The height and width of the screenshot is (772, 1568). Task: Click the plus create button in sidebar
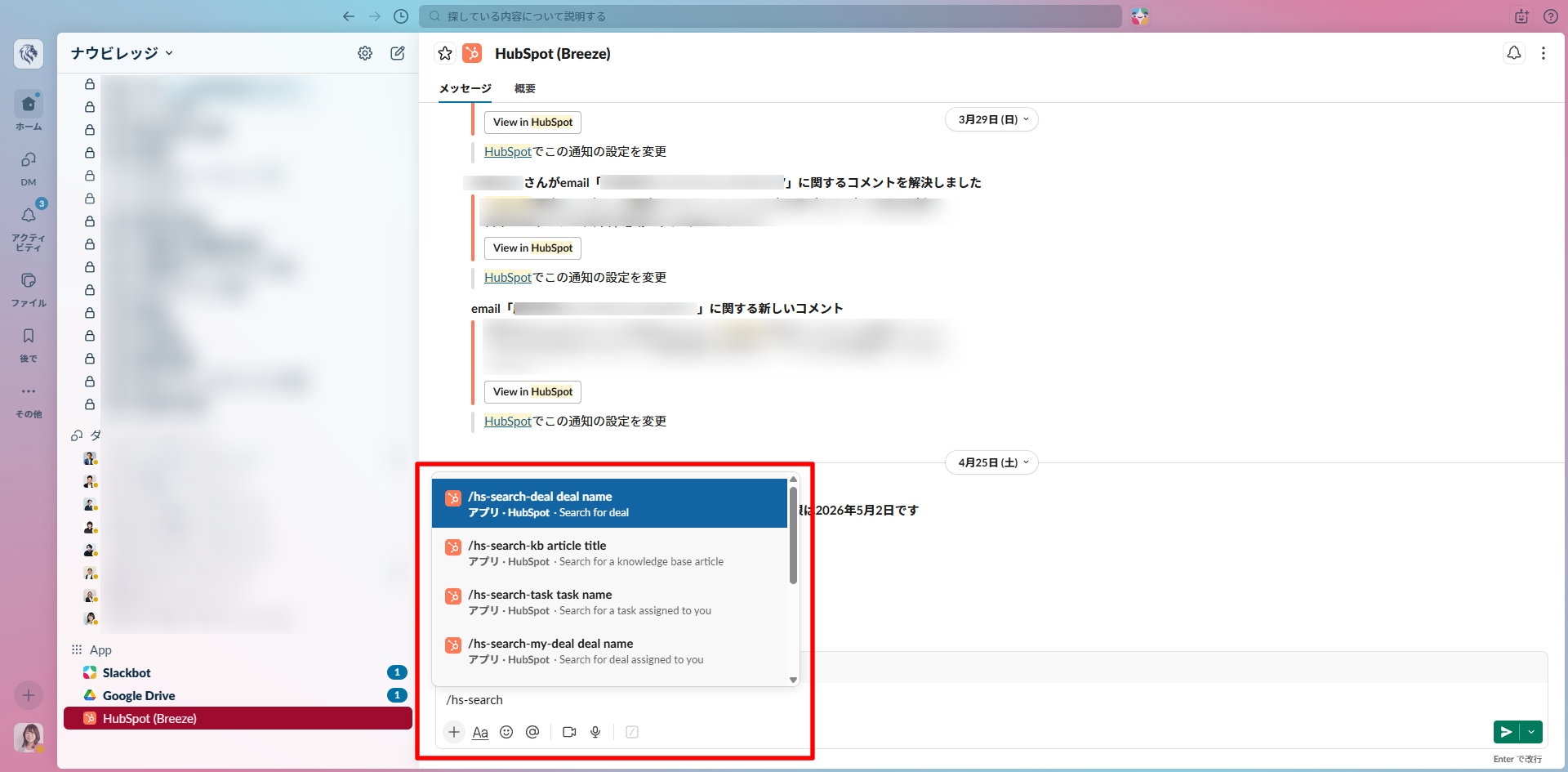[29, 695]
